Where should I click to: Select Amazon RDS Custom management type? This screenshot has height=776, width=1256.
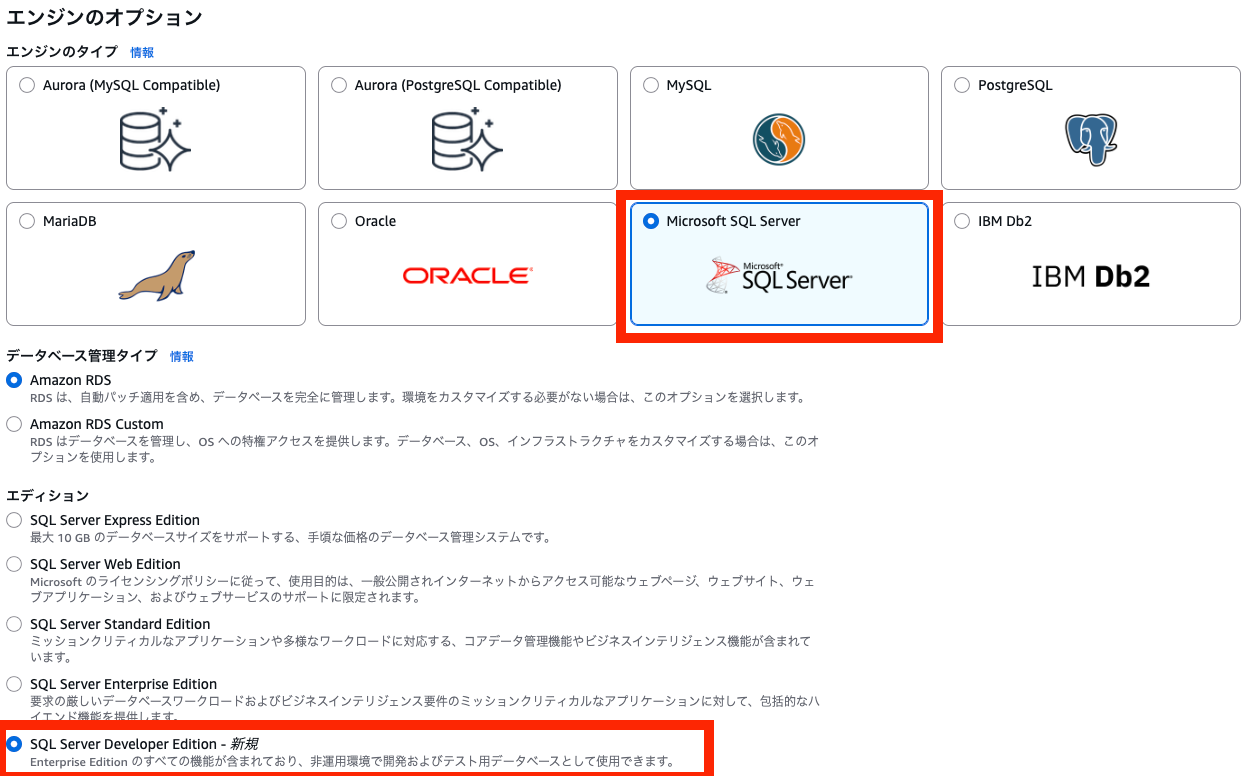pyautogui.click(x=14, y=425)
